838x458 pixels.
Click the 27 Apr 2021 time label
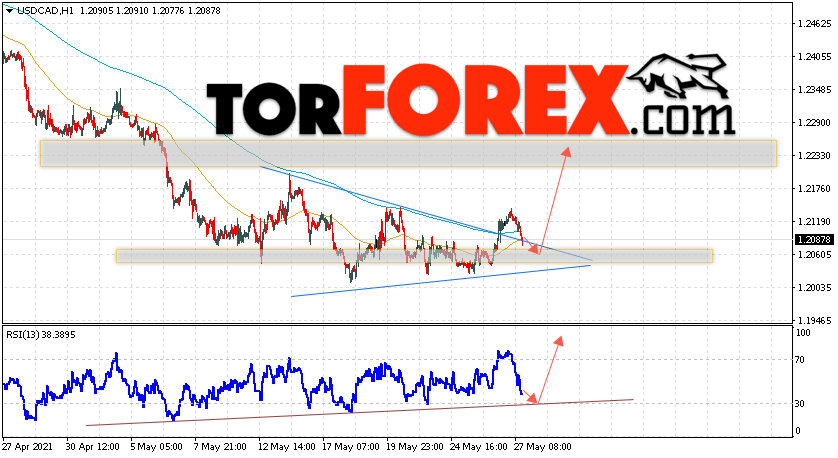[27, 447]
